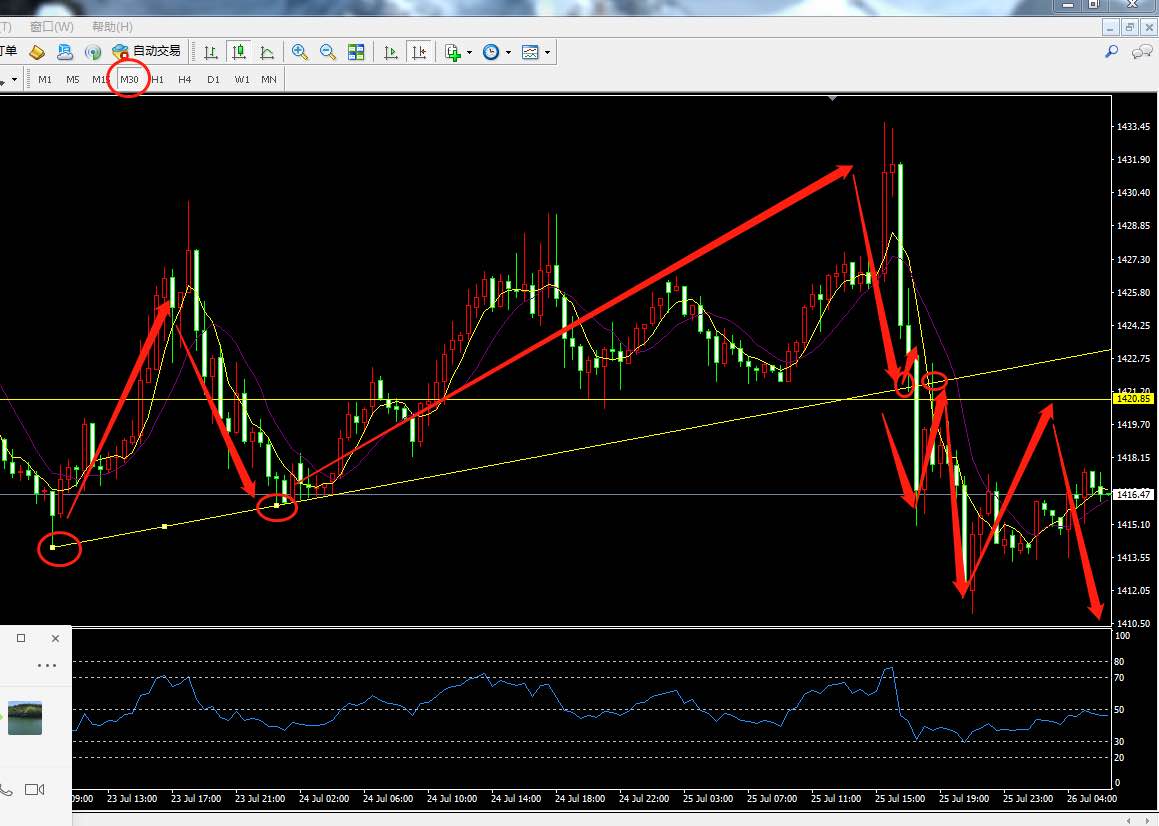Screen dimensions: 1159x826
Task: Minimize the inner chart window
Action: [x=1110, y=27]
